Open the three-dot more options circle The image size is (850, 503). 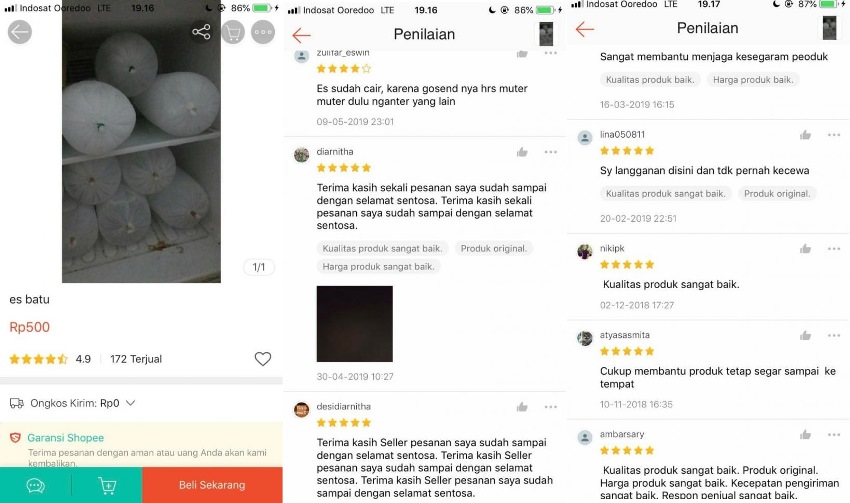pos(263,33)
